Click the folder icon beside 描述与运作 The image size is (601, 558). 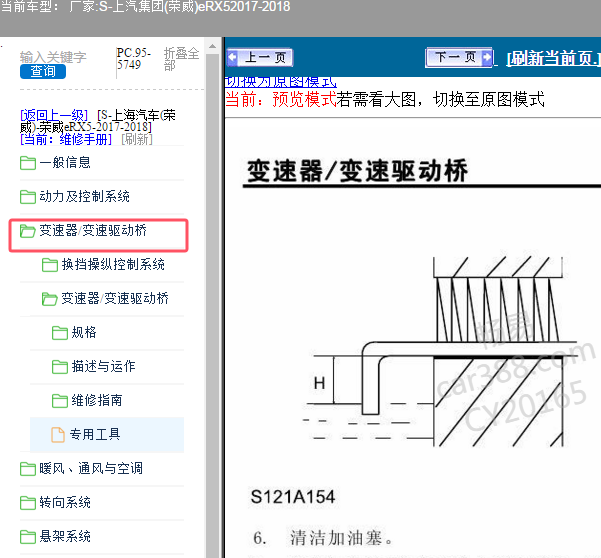[x=60, y=367]
